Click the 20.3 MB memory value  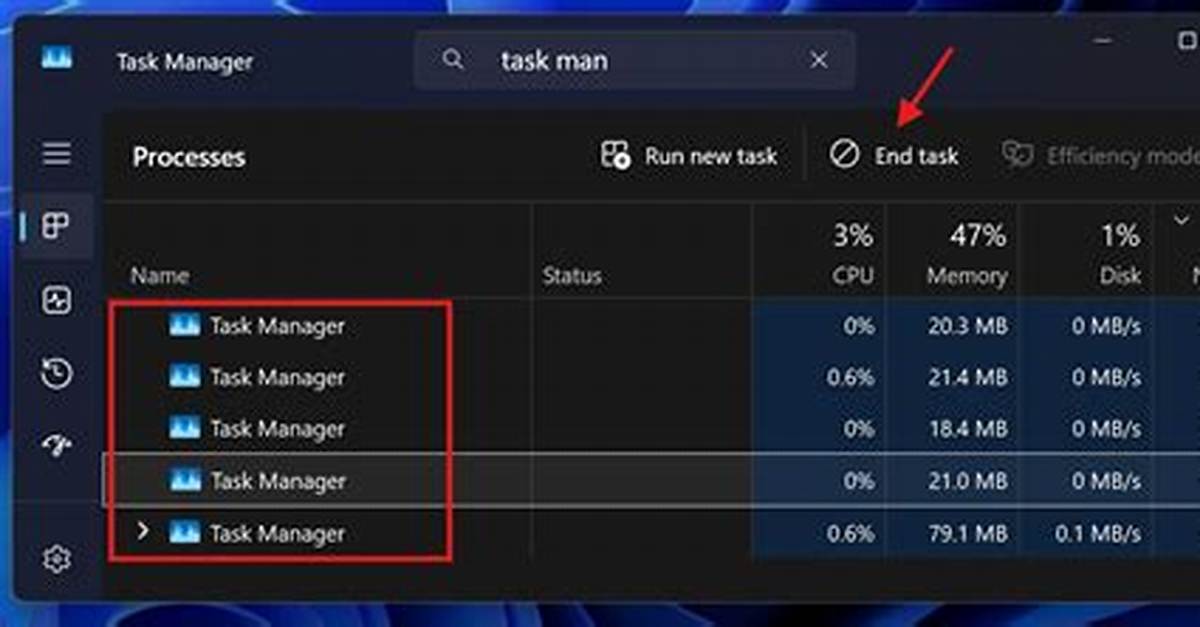coord(966,326)
